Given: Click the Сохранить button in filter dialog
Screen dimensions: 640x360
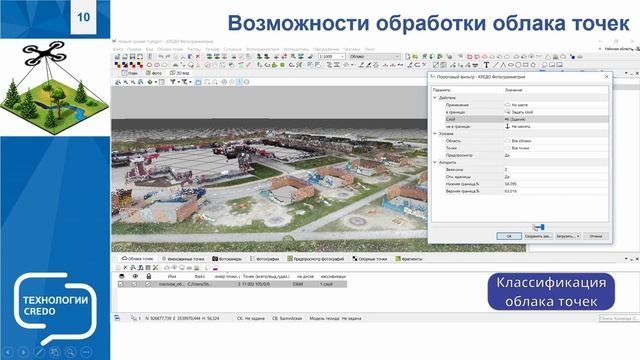Looking at the screenshot, I should (538, 236).
